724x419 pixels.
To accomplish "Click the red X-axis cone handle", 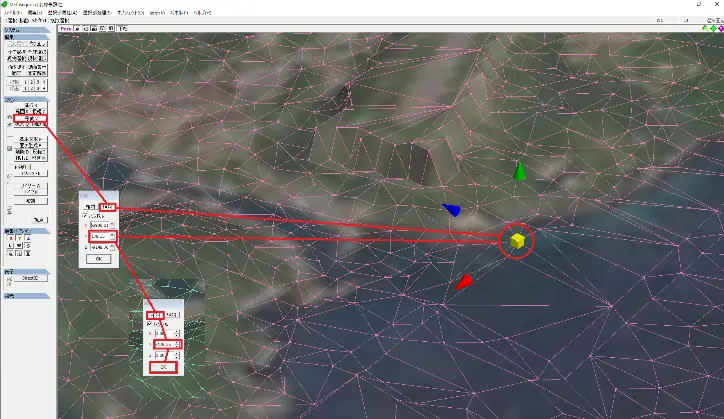I will pos(463,284).
